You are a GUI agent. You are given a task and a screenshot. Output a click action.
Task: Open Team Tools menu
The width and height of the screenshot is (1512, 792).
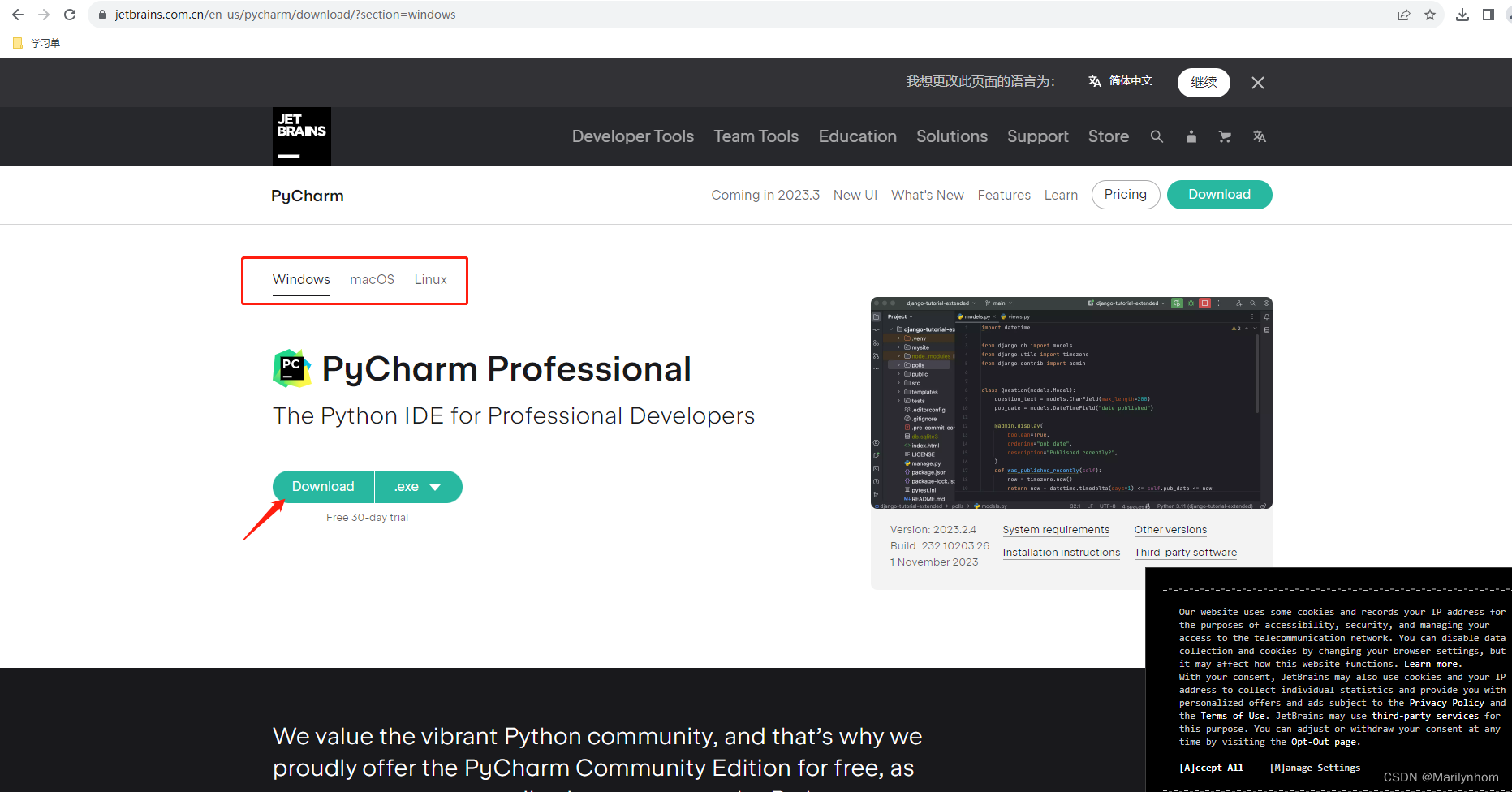pos(756,136)
